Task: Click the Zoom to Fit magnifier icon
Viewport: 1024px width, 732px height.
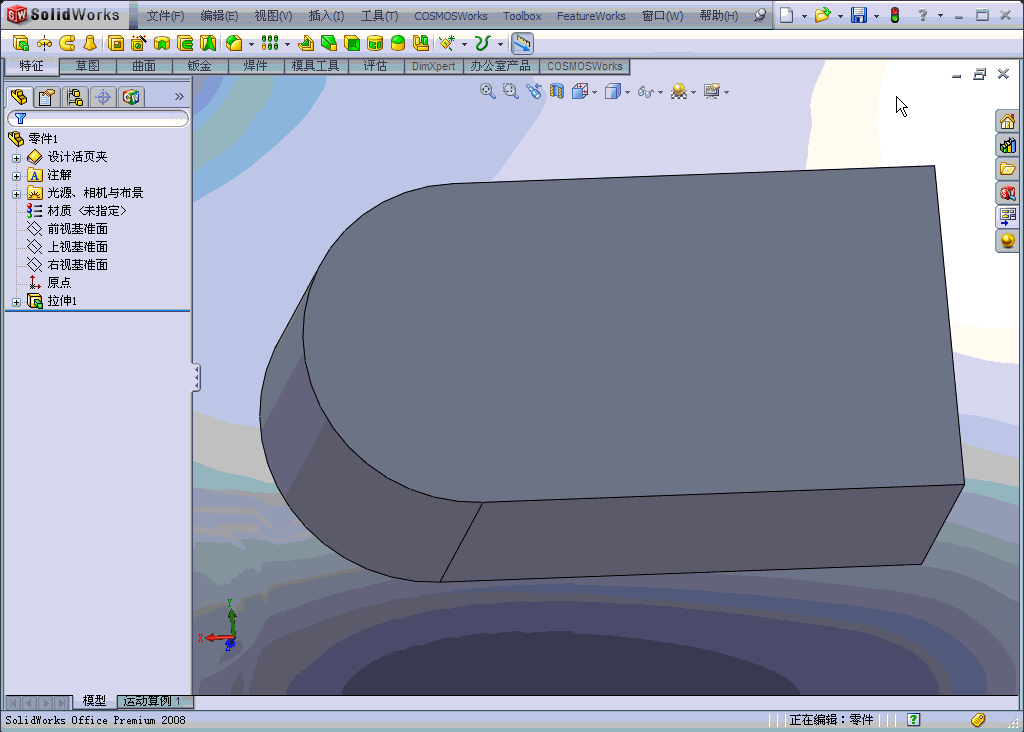Action: pos(487,91)
